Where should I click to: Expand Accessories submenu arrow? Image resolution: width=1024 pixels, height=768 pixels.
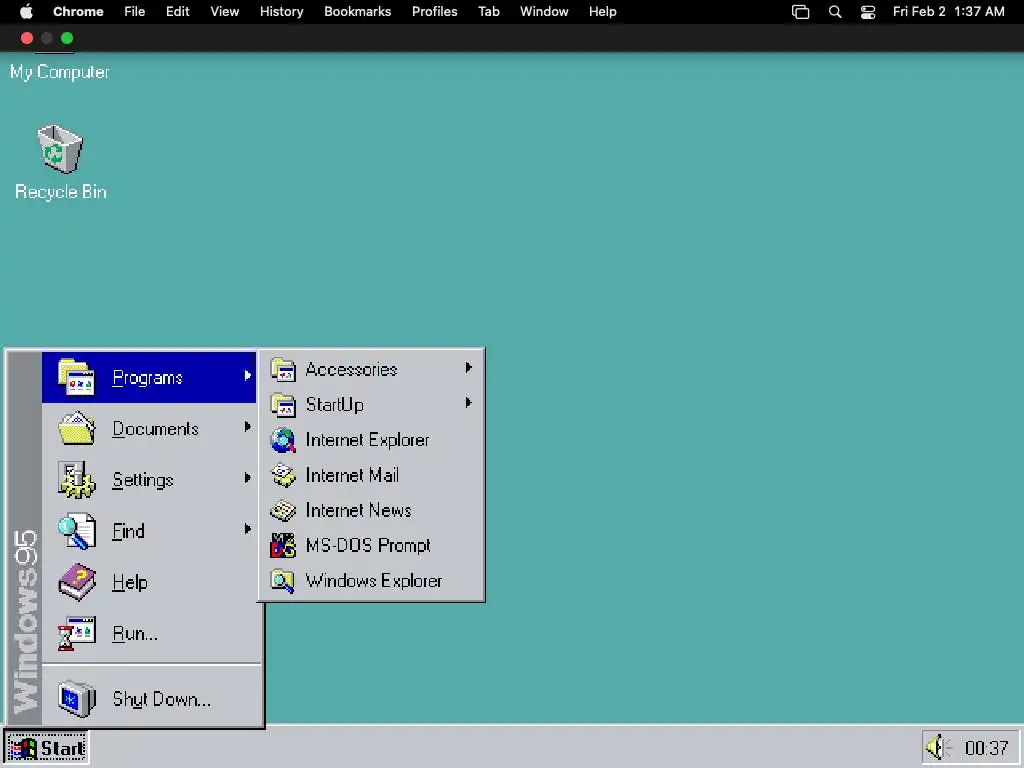[x=468, y=368]
